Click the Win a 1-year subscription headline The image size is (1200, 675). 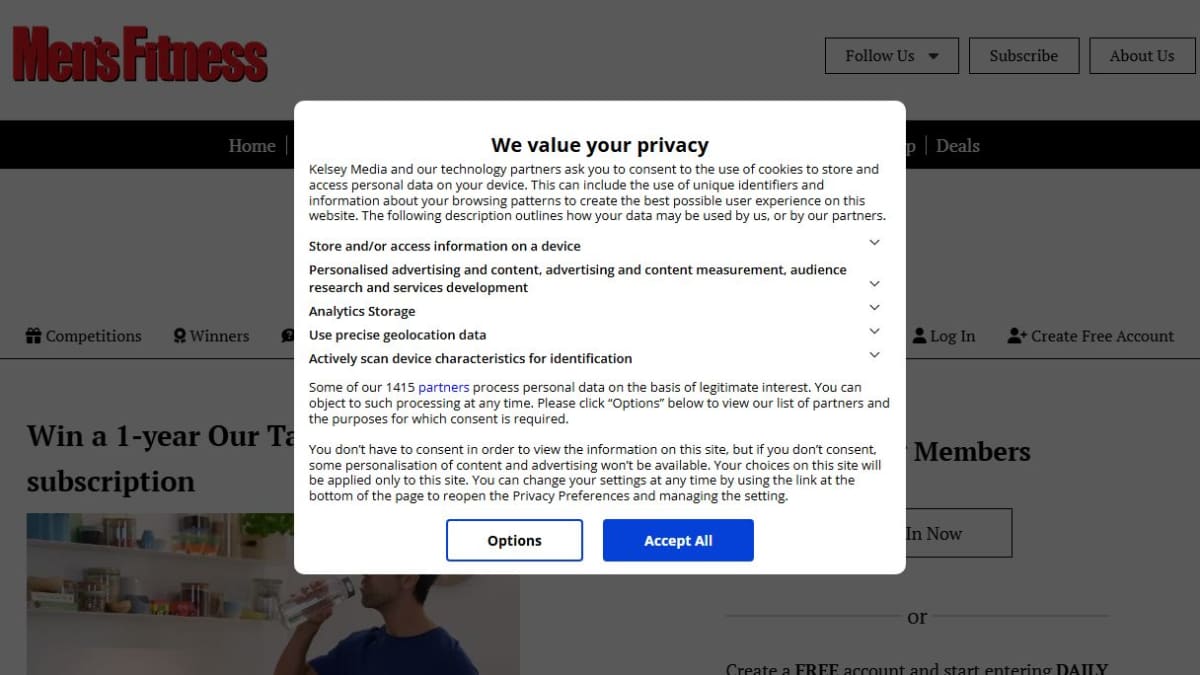[160, 458]
